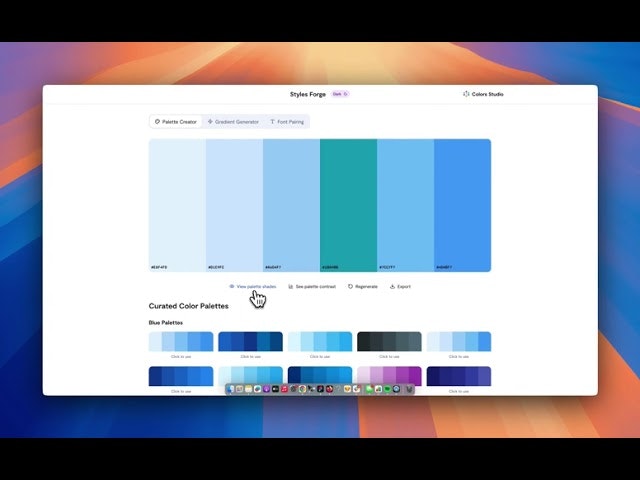Use the dark gray curated palette thumbnail
Image resolution: width=640 pixels, height=480 pixels.
tap(389, 341)
